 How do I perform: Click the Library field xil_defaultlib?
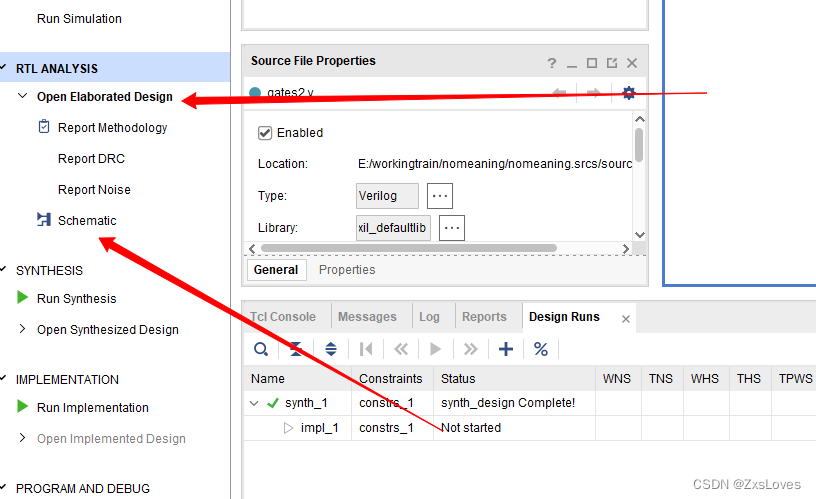(x=393, y=228)
